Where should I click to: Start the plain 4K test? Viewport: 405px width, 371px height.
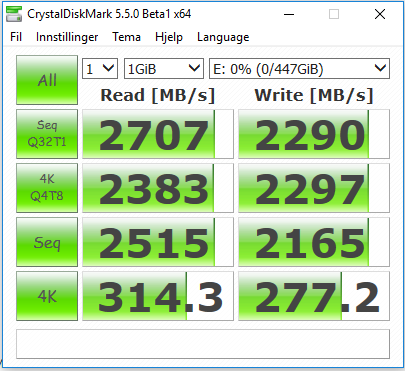click(47, 296)
